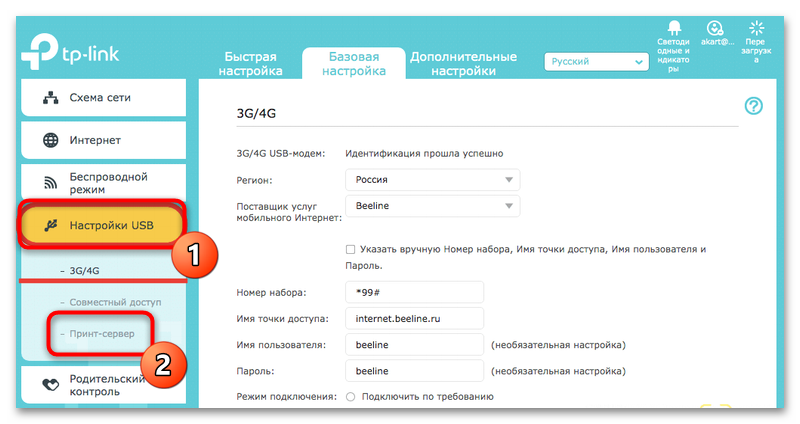Enable the manual dial number checkbox

pyautogui.click(x=350, y=250)
